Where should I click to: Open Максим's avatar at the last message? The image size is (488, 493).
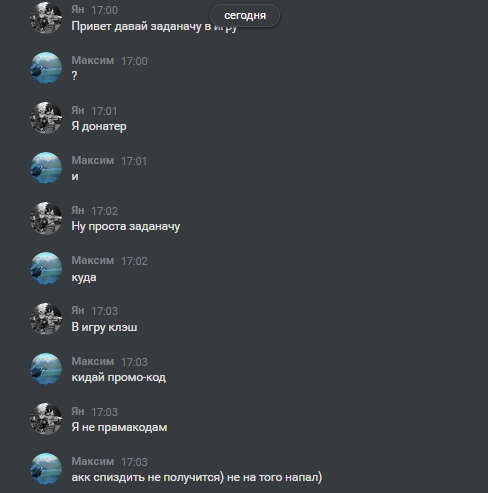click(46, 469)
